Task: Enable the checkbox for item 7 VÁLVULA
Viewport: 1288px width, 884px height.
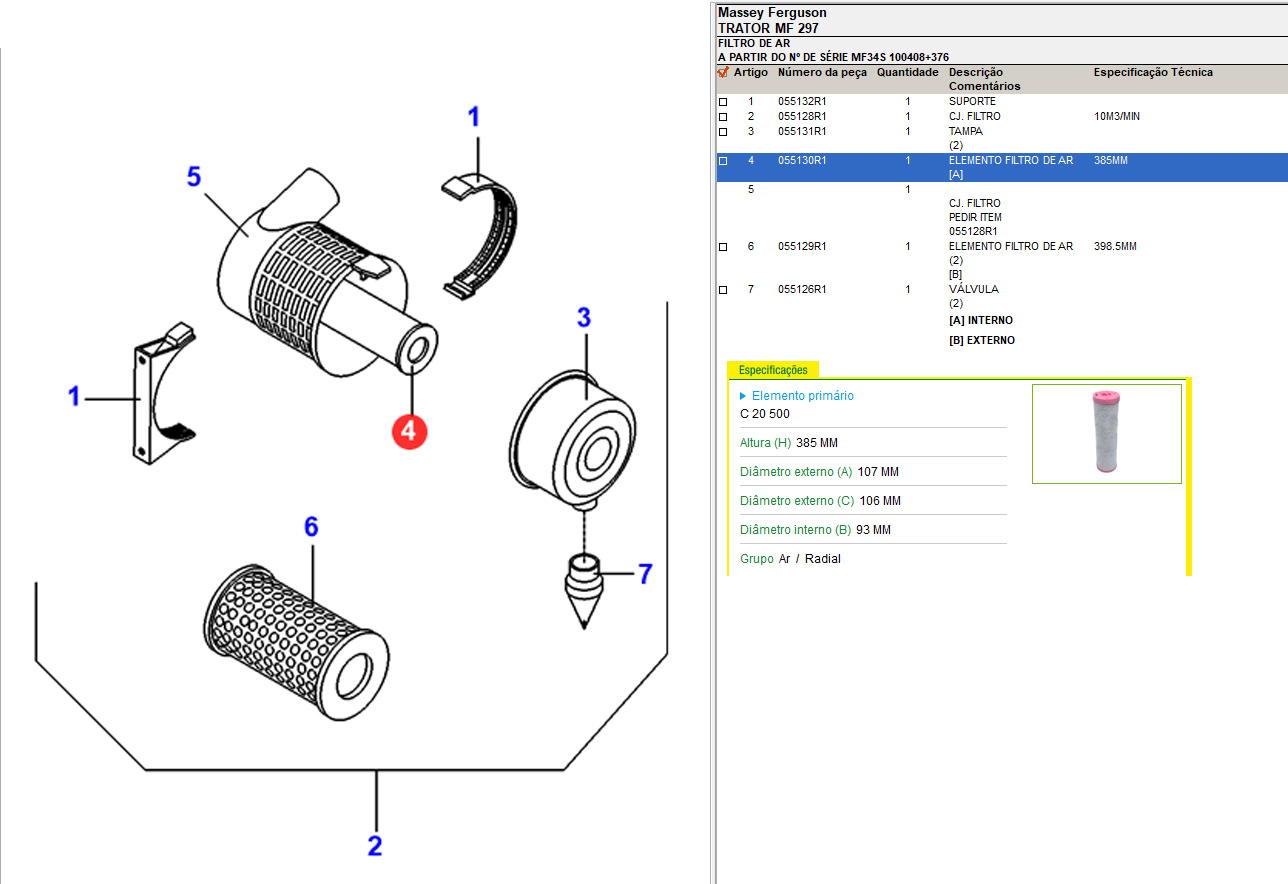Action: pos(723,291)
